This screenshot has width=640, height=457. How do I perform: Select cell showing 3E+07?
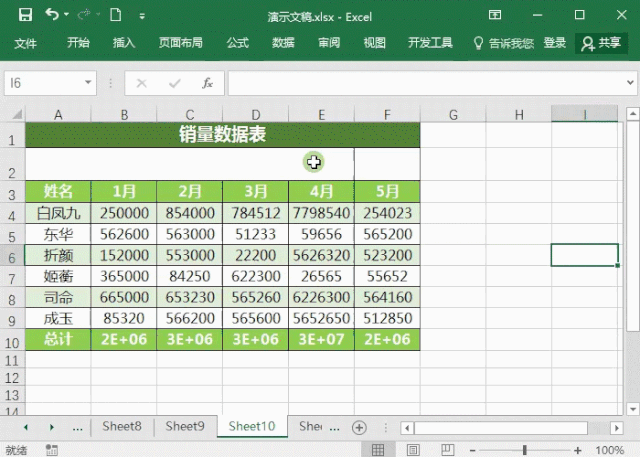321,339
